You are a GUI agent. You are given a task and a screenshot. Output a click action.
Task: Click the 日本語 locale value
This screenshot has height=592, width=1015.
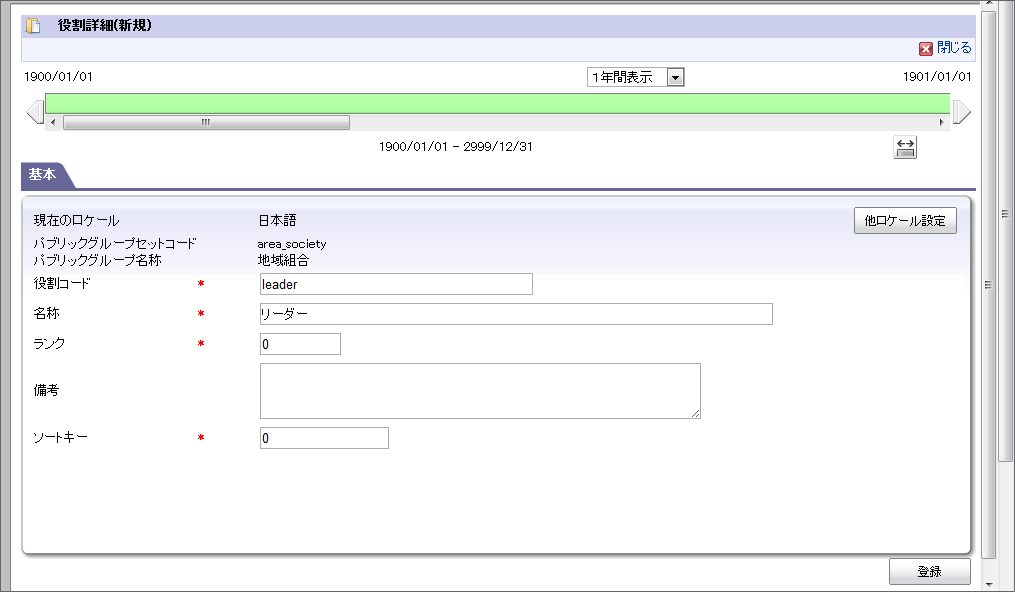[x=278, y=221]
